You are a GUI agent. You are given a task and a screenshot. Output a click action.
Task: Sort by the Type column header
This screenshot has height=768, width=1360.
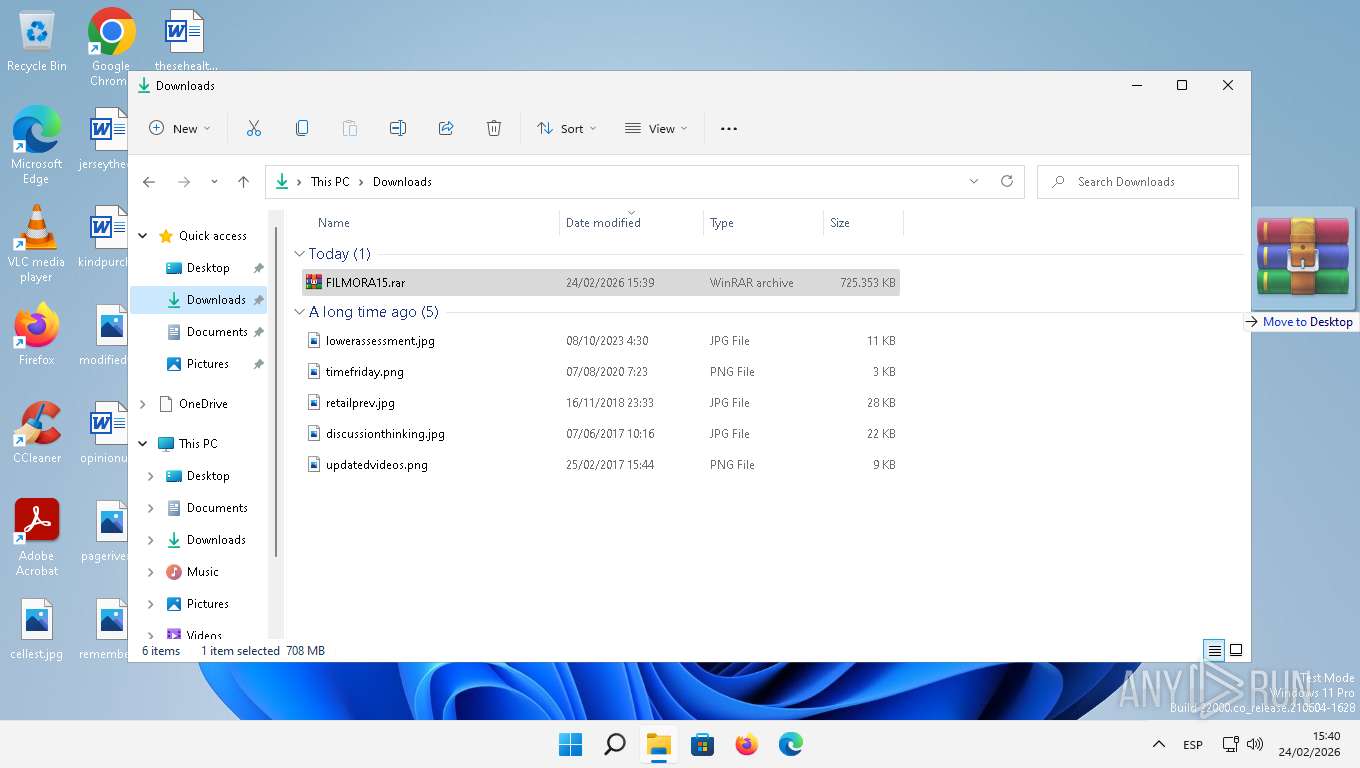click(763, 223)
